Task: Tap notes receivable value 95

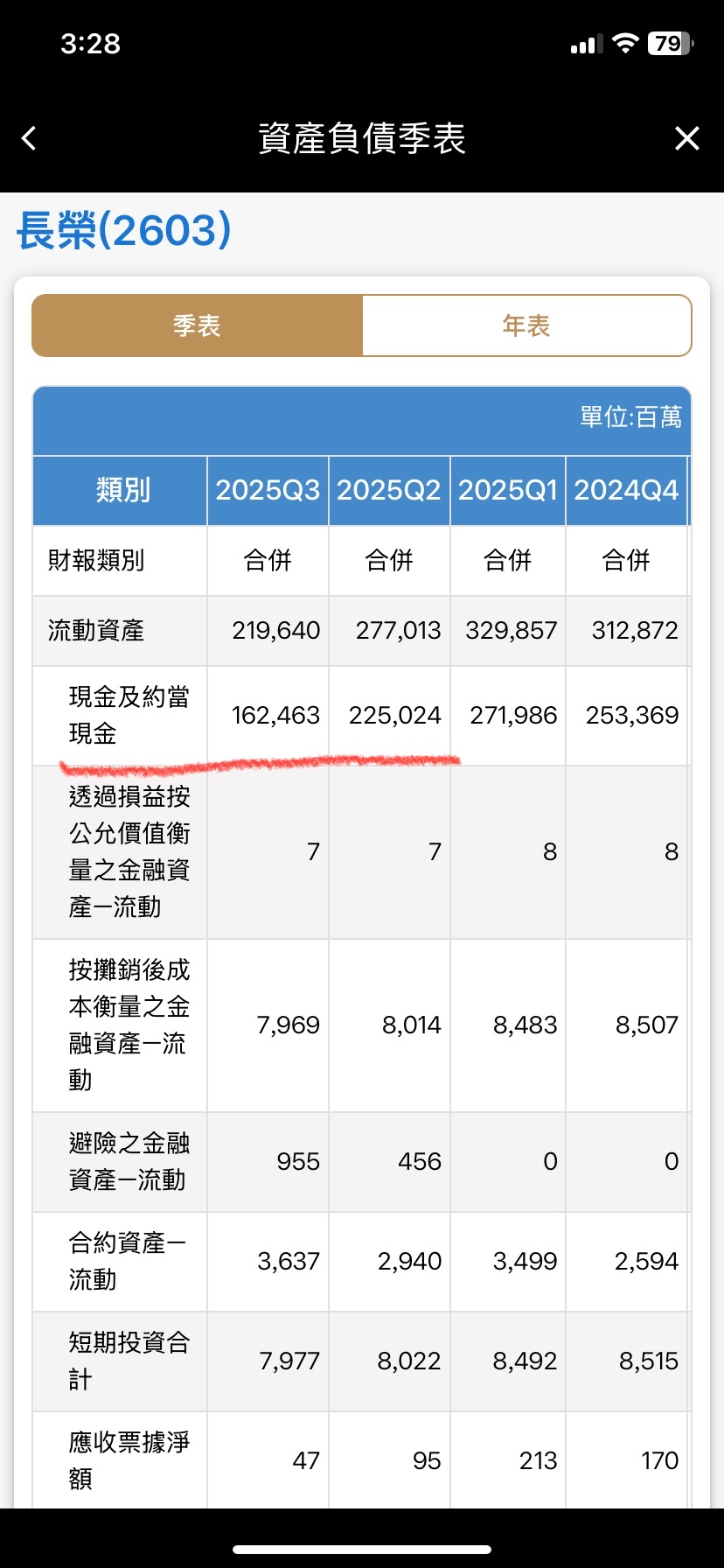Action: [x=427, y=1460]
